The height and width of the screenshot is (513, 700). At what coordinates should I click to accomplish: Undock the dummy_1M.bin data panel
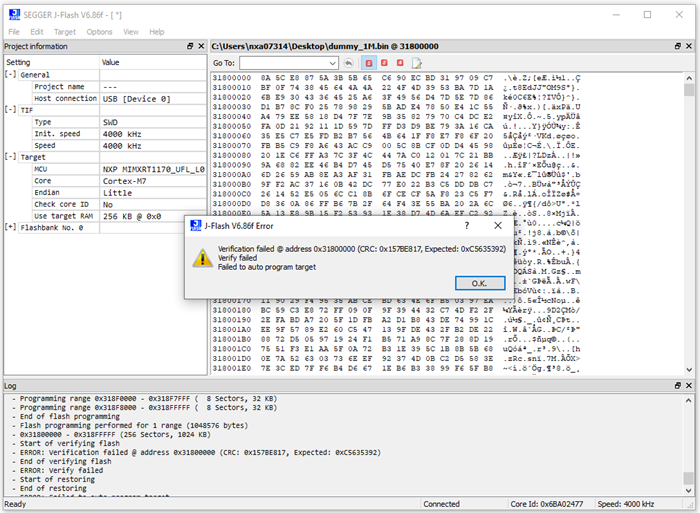pos(678,46)
